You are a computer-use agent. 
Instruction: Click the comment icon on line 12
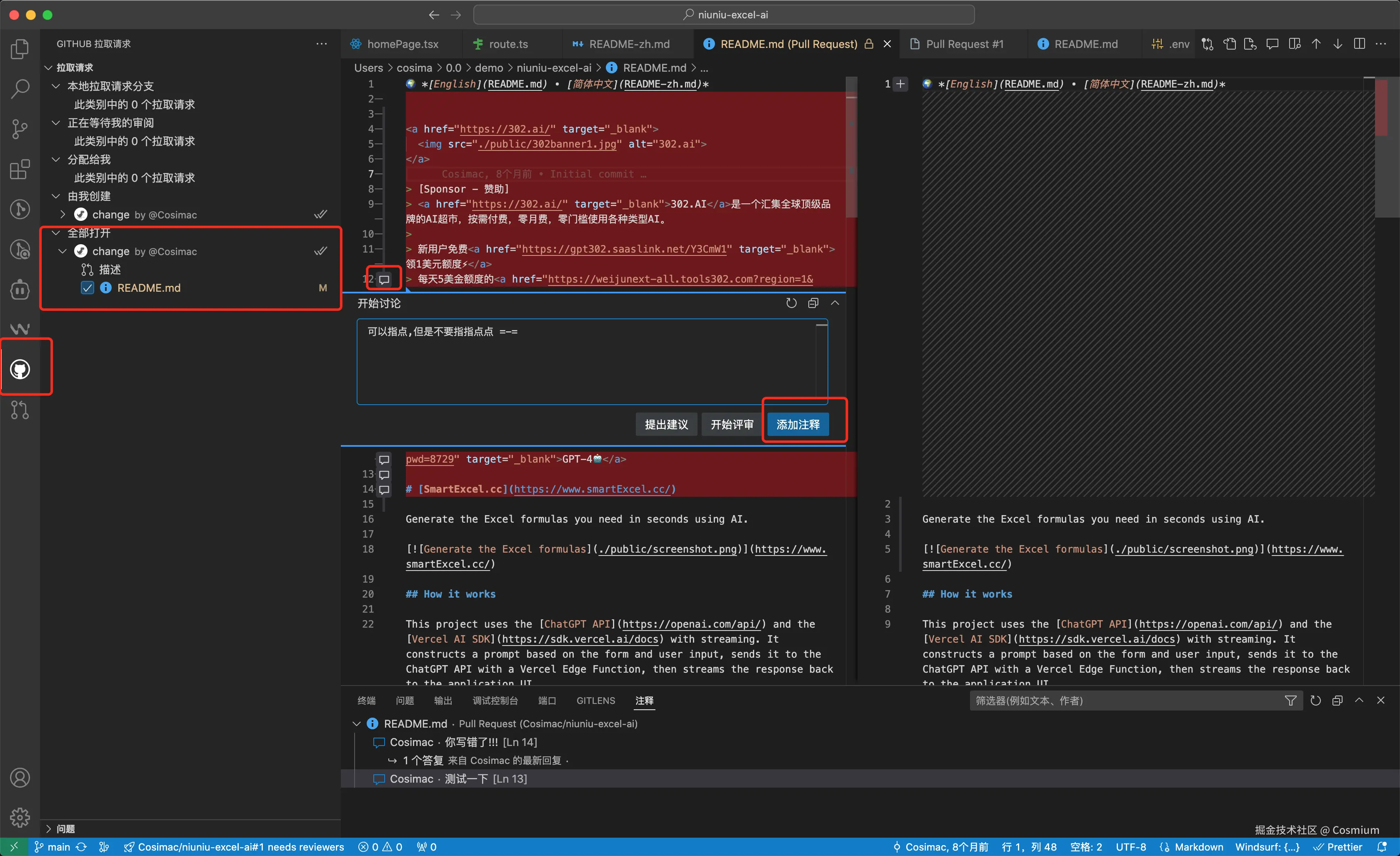pos(384,279)
